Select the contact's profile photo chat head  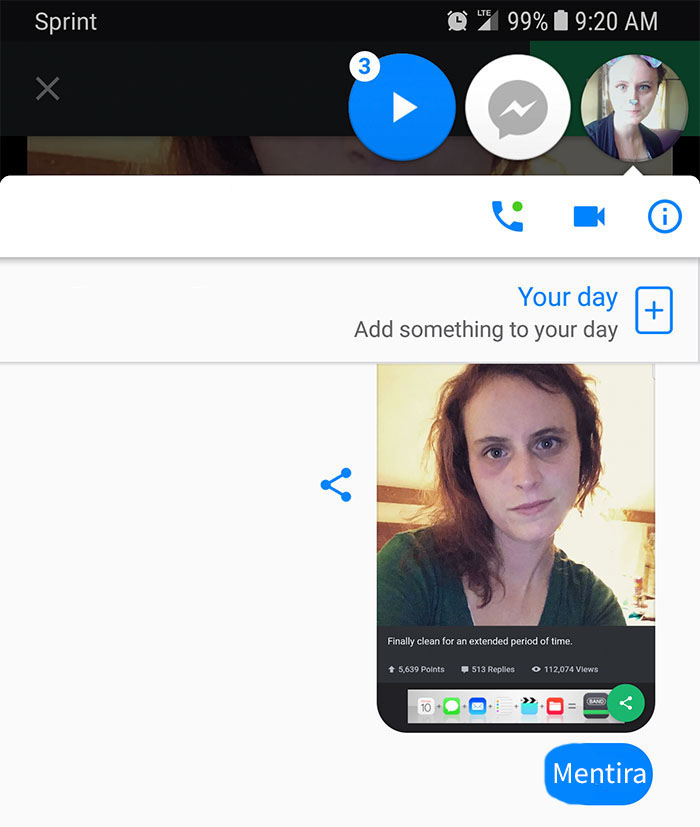pyautogui.click(x=634, y=107)
